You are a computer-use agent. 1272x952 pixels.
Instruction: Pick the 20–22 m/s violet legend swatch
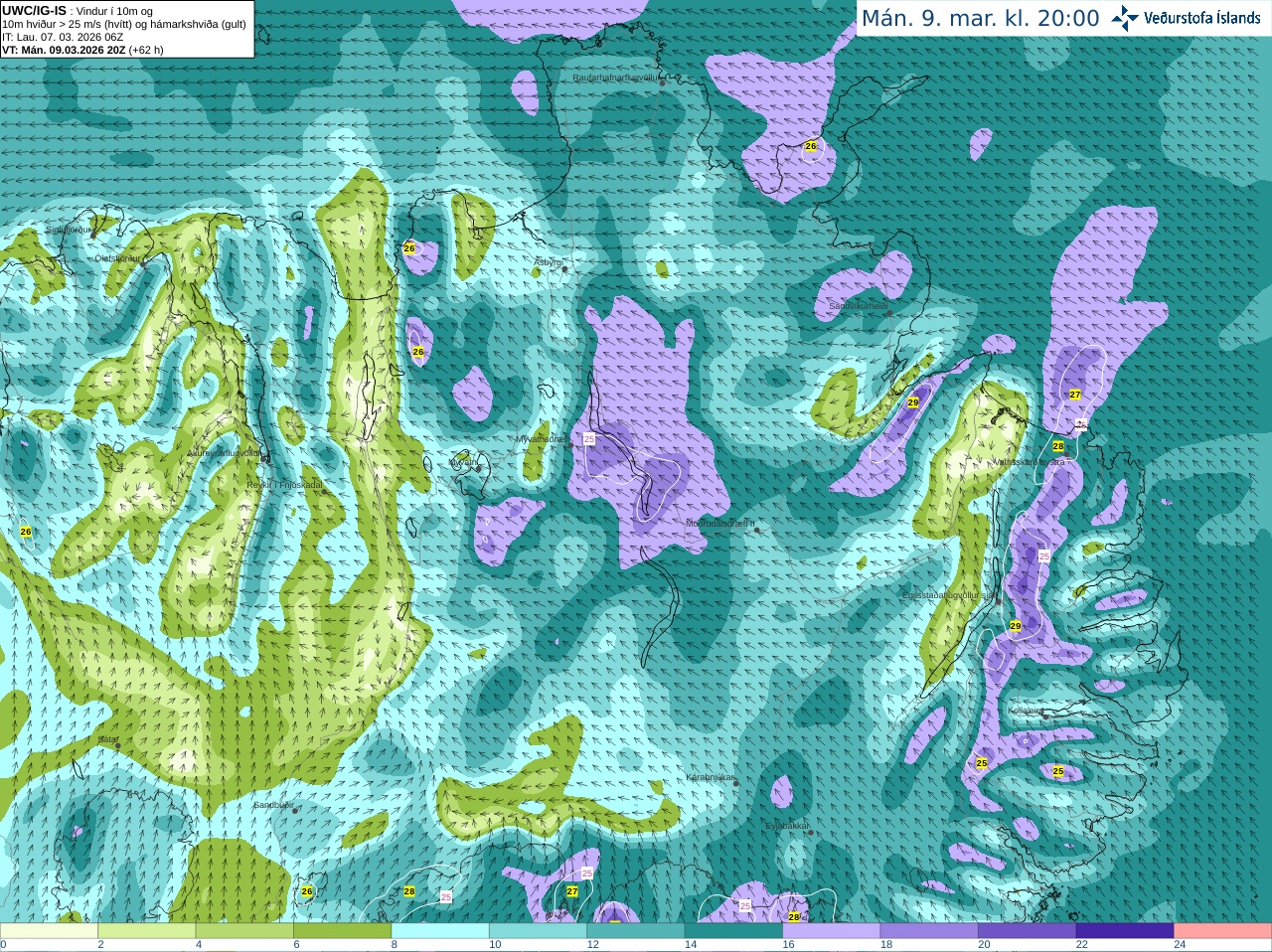click(1028, 931)
